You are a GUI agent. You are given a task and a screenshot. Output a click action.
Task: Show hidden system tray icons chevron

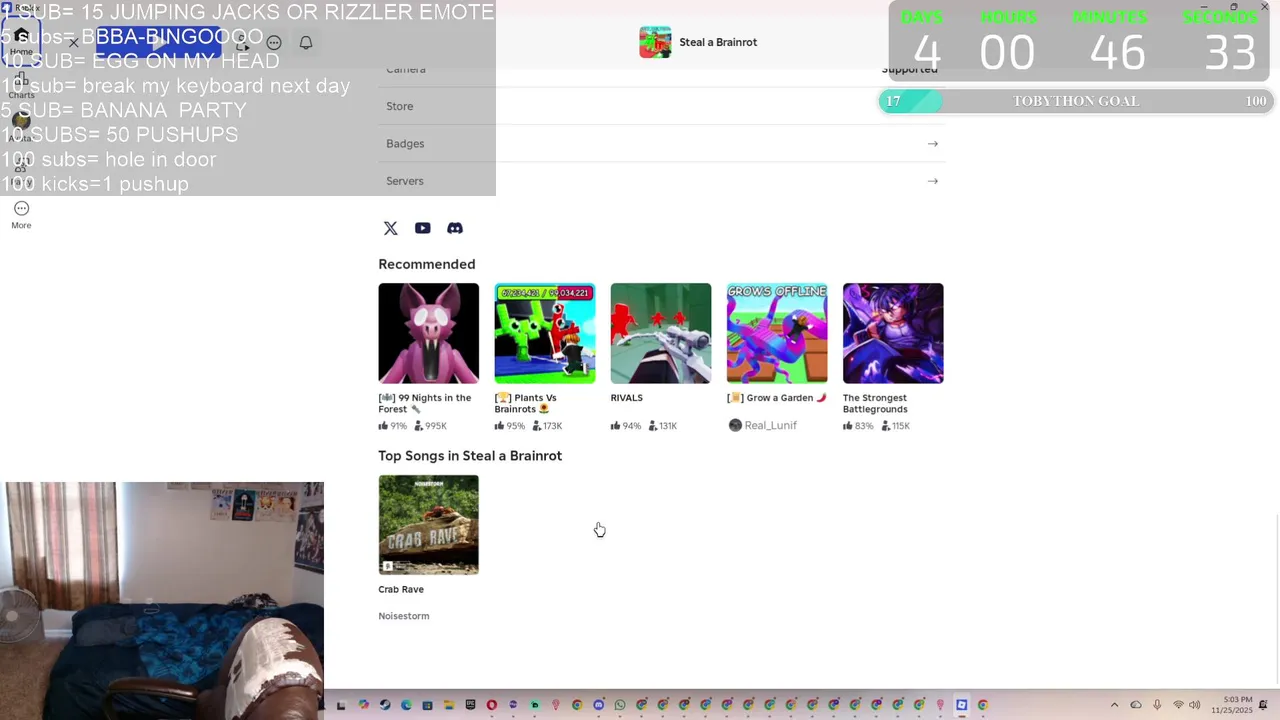tap(1114, 705)
